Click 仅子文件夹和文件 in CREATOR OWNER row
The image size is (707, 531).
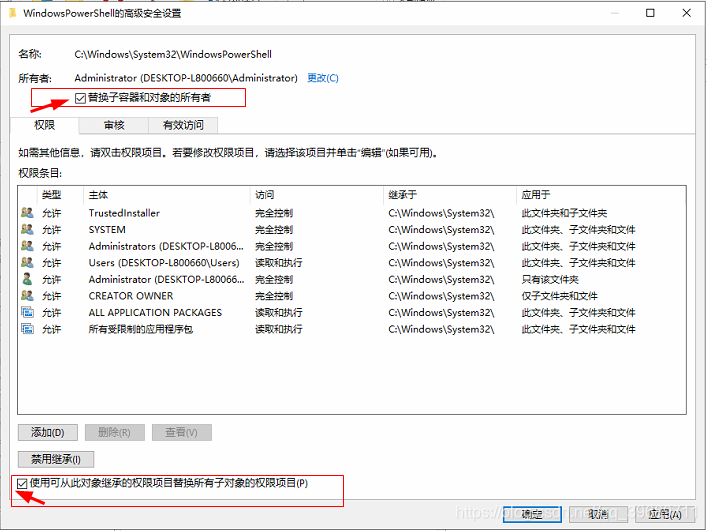coord(560,296)
